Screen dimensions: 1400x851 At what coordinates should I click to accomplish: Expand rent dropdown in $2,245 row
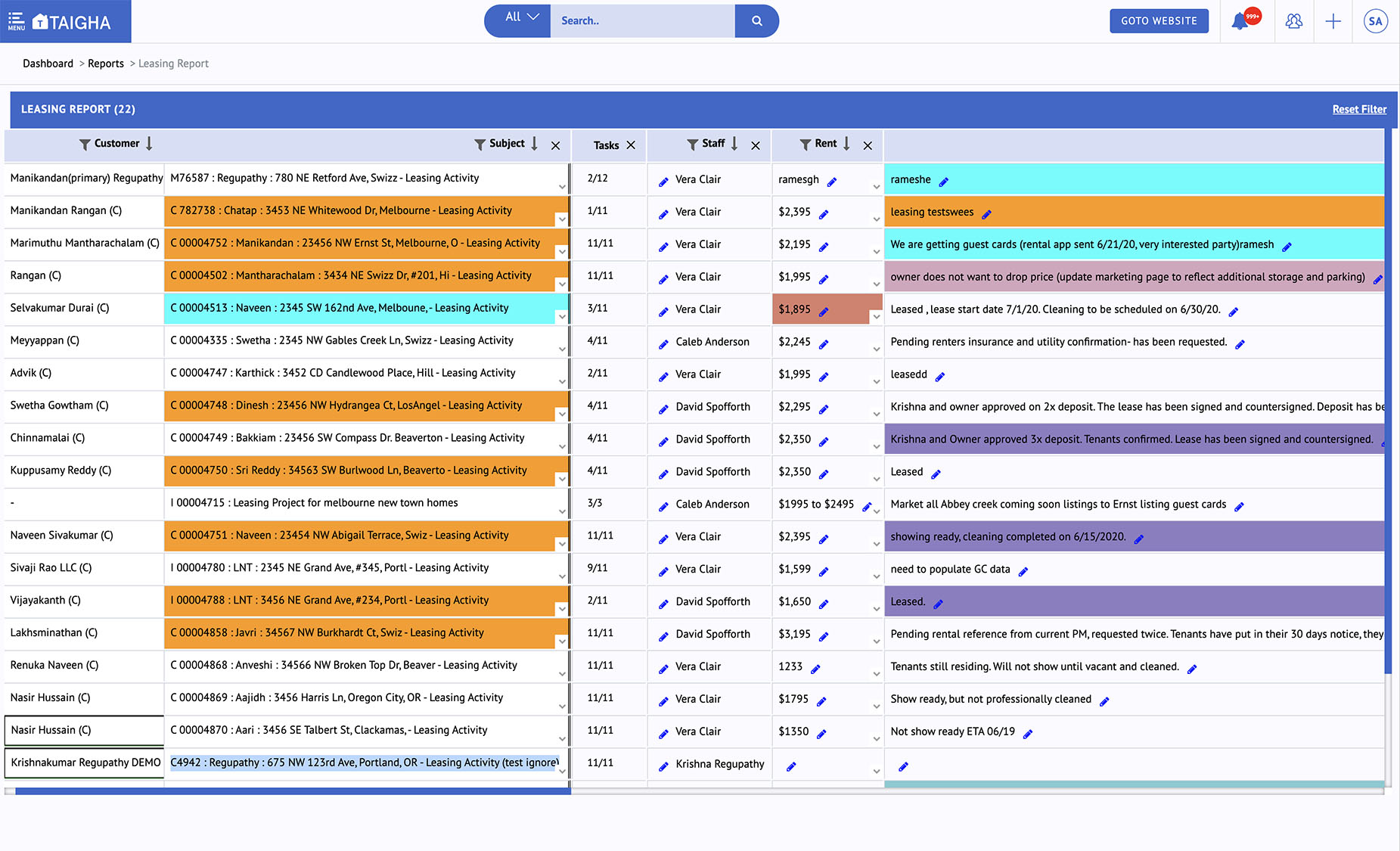point(877,349)
